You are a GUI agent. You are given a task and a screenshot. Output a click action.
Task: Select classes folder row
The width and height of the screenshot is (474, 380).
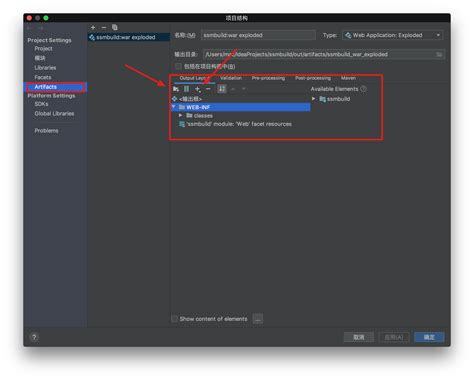coord(199,116)
